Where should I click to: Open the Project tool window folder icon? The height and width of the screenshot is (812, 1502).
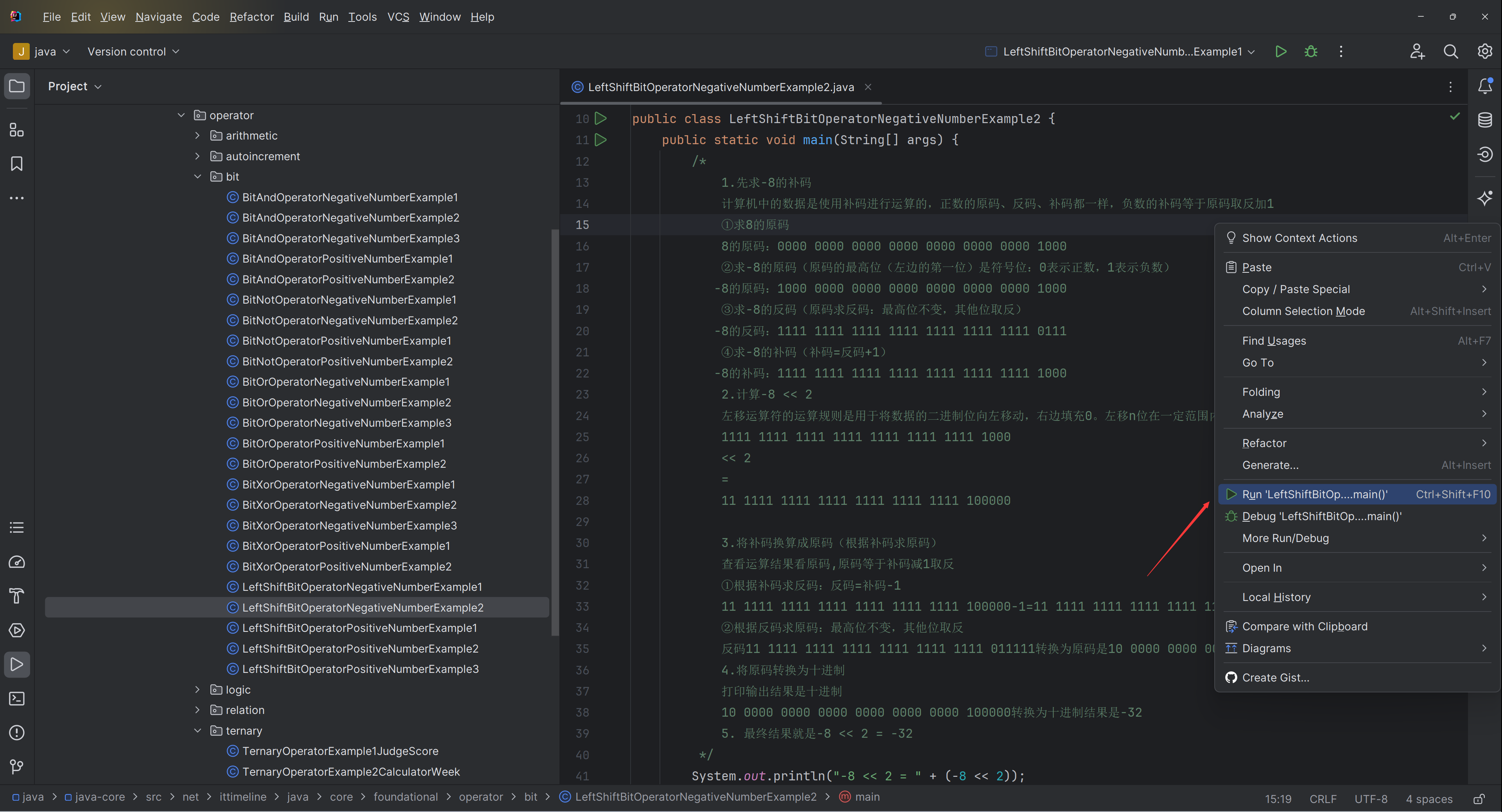(x=17, y=86)
